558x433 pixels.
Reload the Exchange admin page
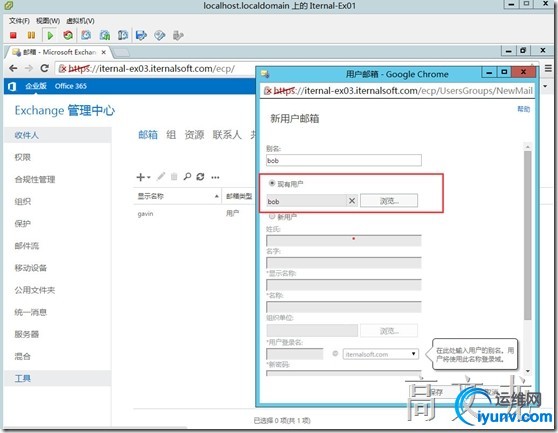44,68
